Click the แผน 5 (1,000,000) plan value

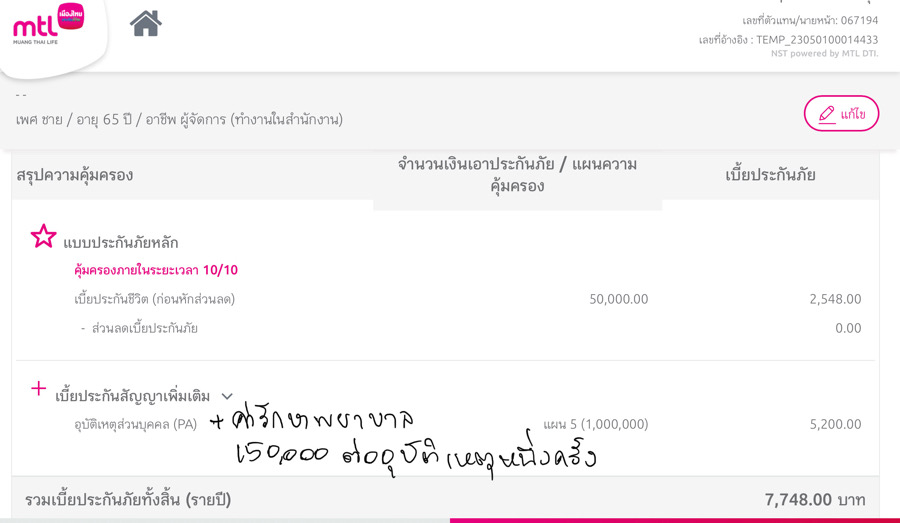coord(596,424)
